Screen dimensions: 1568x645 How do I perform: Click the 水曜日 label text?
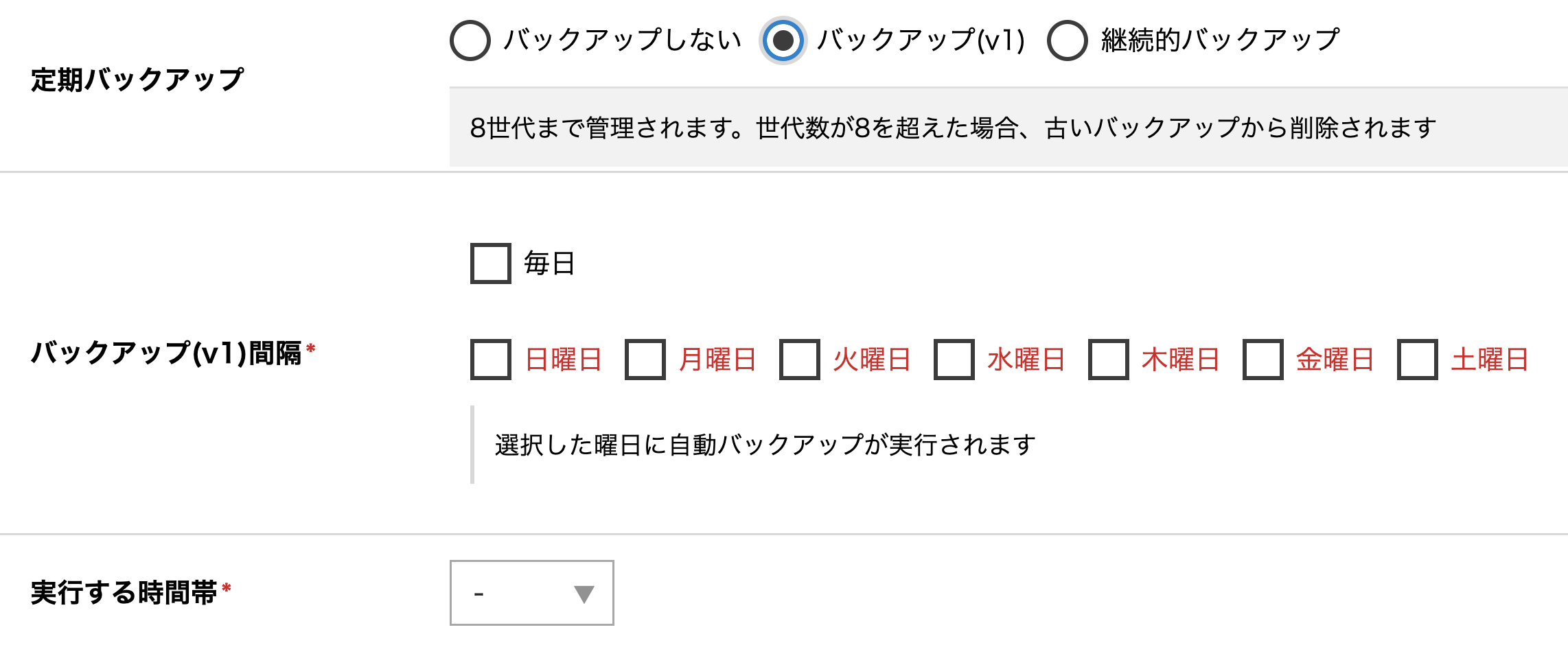pos(1026,360)
